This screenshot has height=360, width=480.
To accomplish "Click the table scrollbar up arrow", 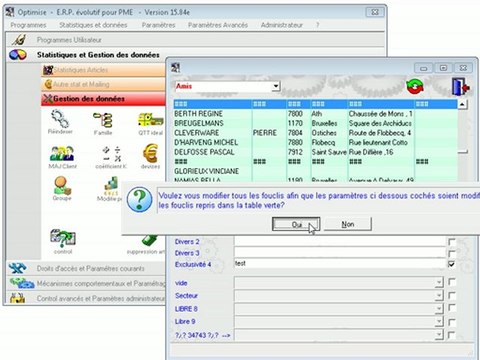I will (463, 104).
